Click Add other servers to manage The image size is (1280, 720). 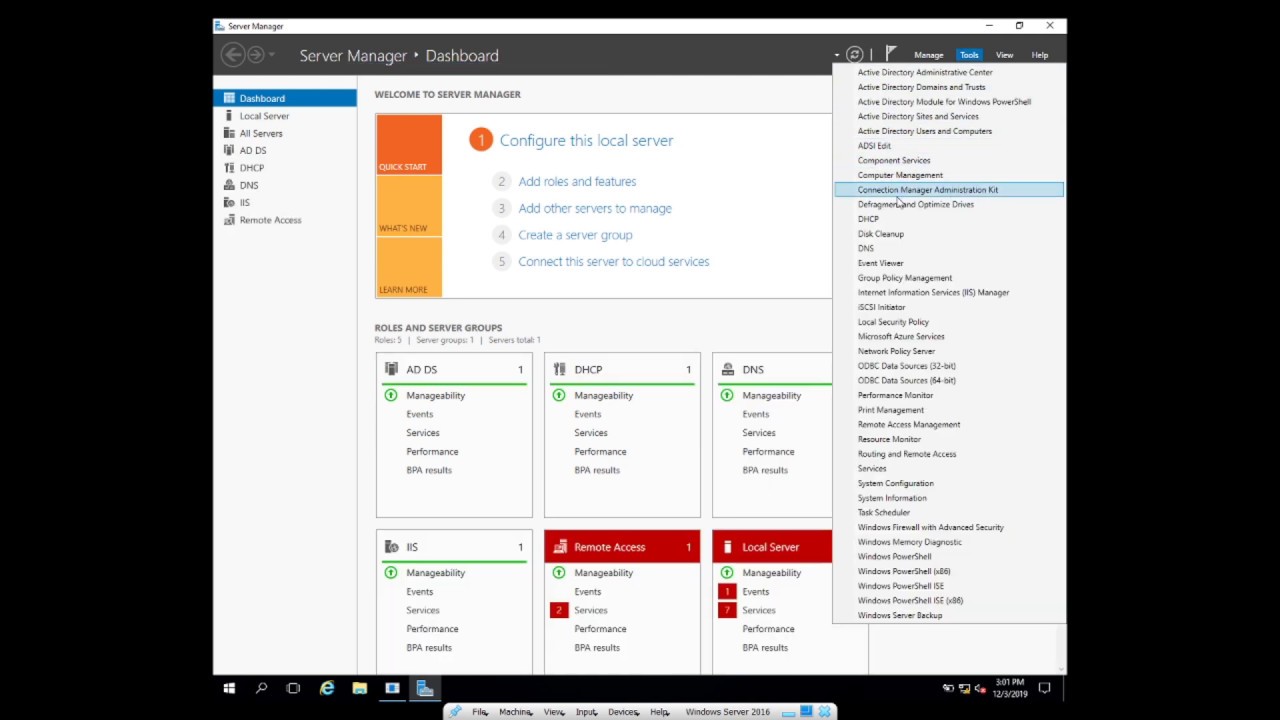tap(595, 208)
